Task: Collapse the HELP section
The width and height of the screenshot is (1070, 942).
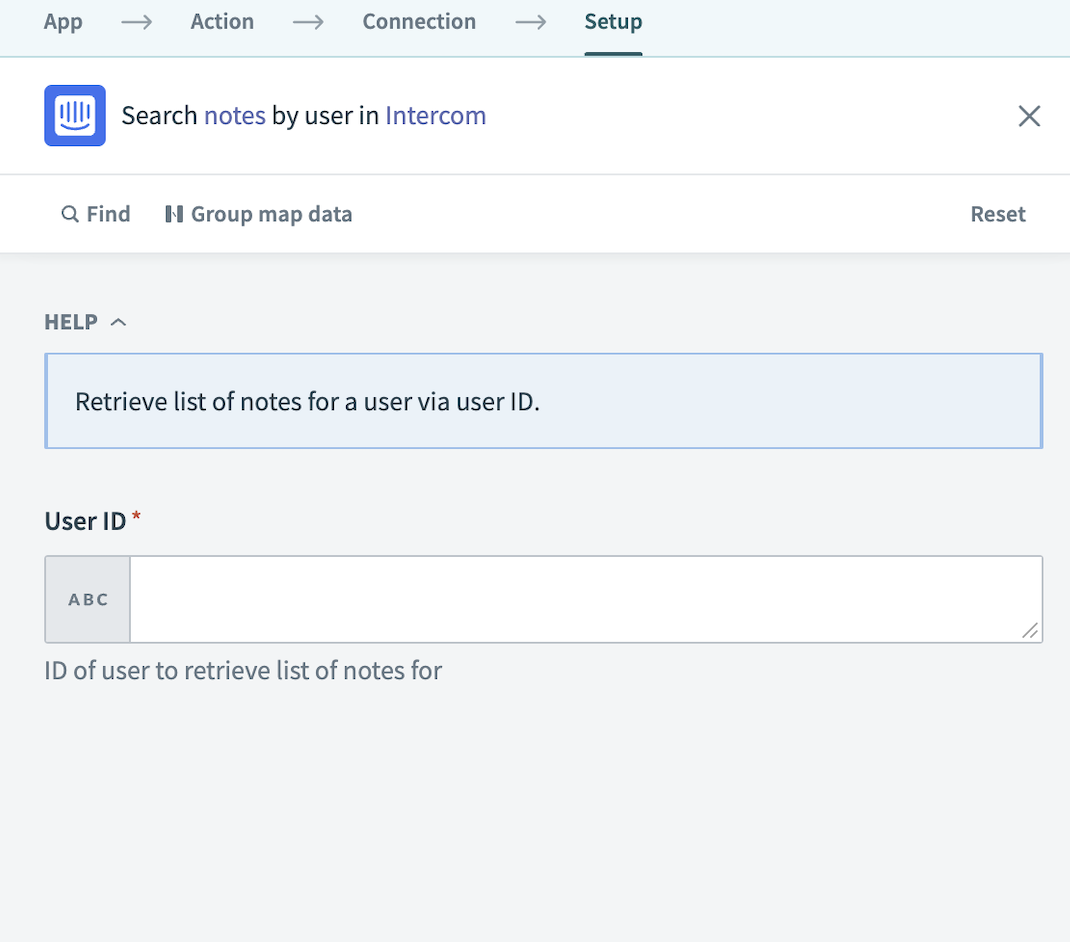Action: (118, 321)
